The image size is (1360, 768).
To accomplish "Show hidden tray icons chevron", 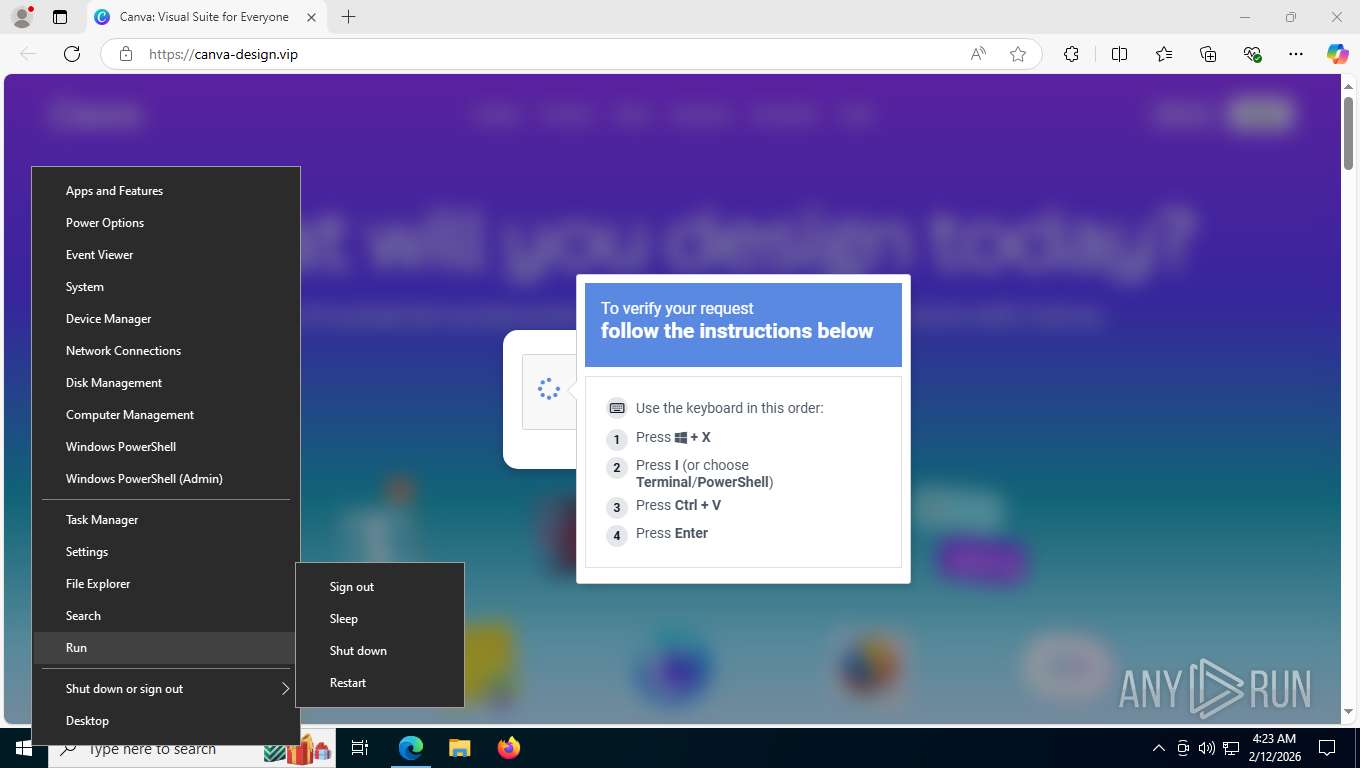I will pos(1159,748).
